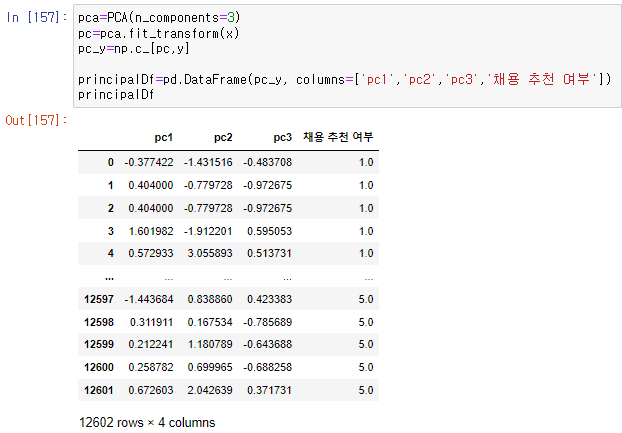Screen dimensions: 622x433
Task: Select pc1 value 0.212241
Action: [x=151, y=344]
